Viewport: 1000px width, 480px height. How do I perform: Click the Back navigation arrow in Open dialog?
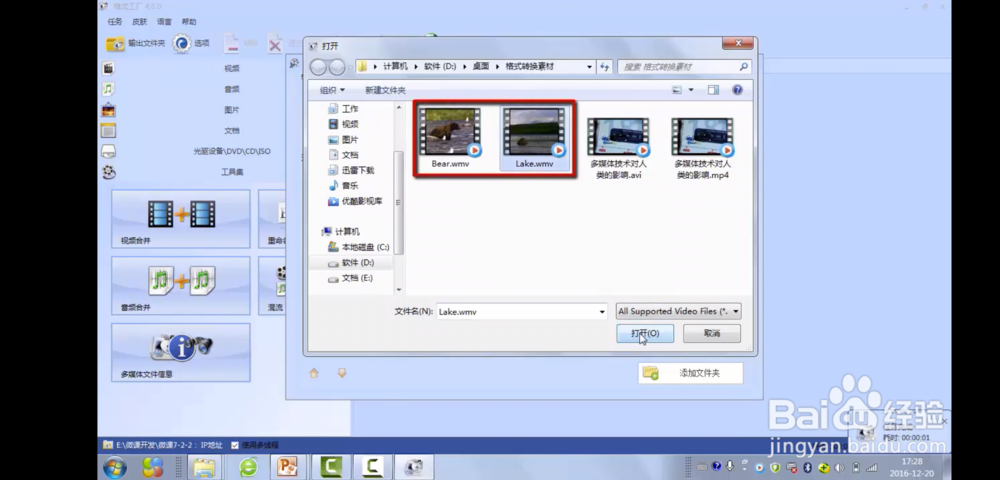(318, 67)
